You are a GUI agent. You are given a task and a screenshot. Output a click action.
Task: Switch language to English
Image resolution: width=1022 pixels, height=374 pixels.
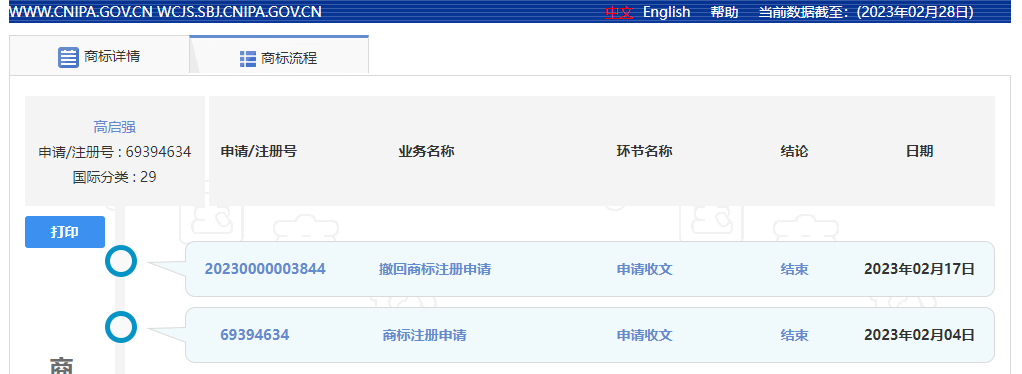(x=666, y=12)
